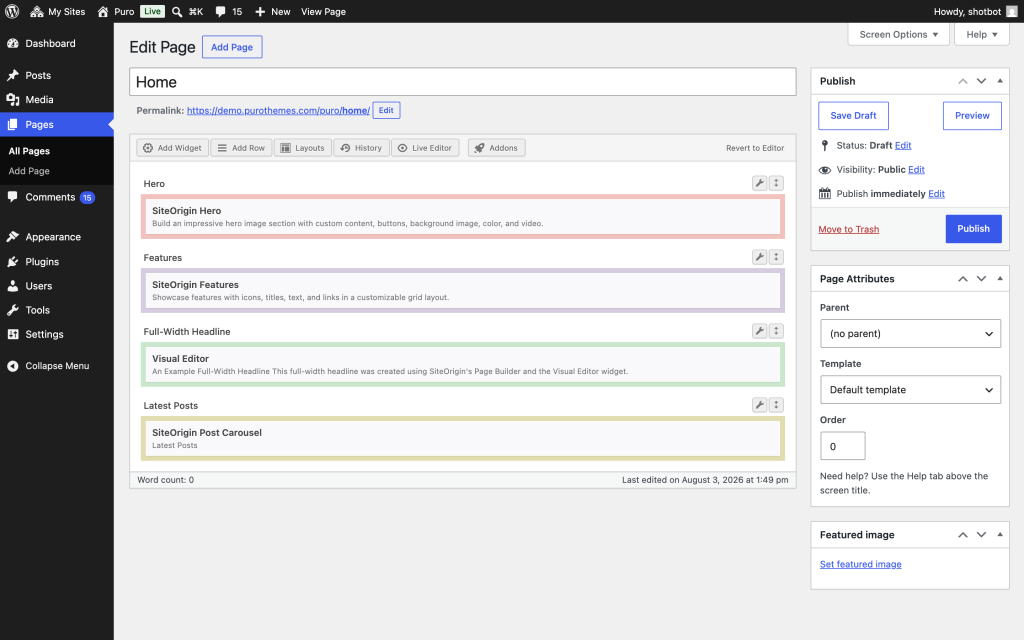1024x640 pixels.
Task: Open Screen Options dropdown
Action: tap(899, 35)
